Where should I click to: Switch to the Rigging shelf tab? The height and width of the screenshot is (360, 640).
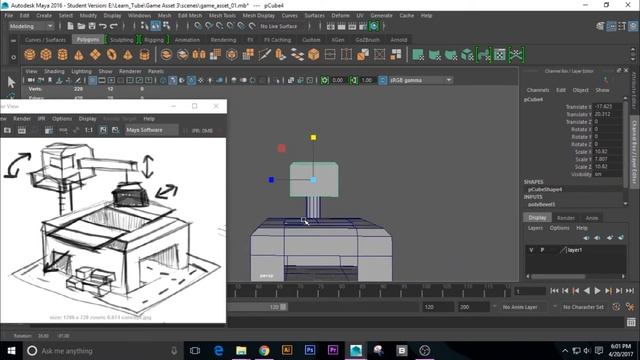point(154,40)
